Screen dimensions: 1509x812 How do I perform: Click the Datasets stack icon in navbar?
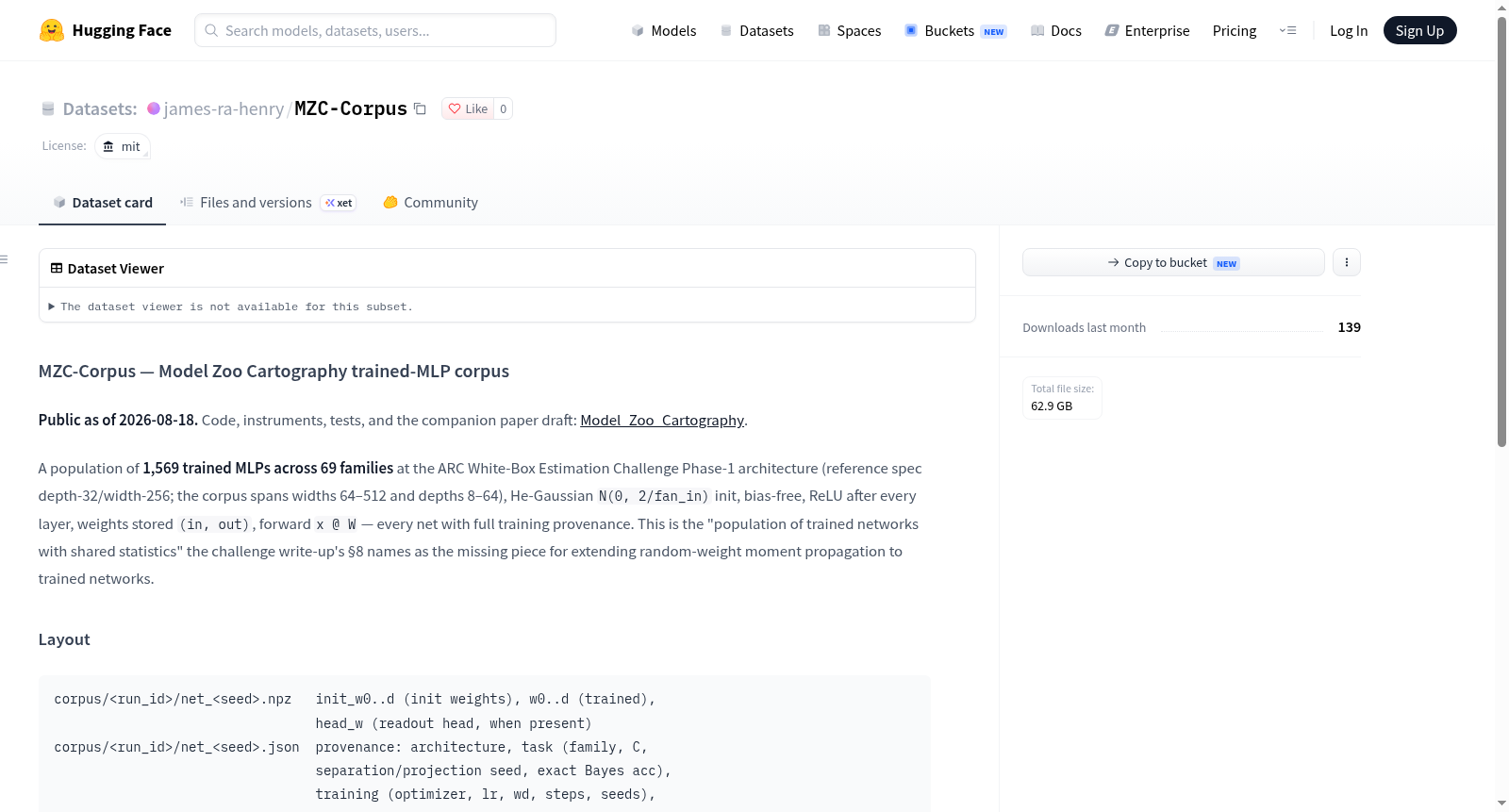pos(726,31)
